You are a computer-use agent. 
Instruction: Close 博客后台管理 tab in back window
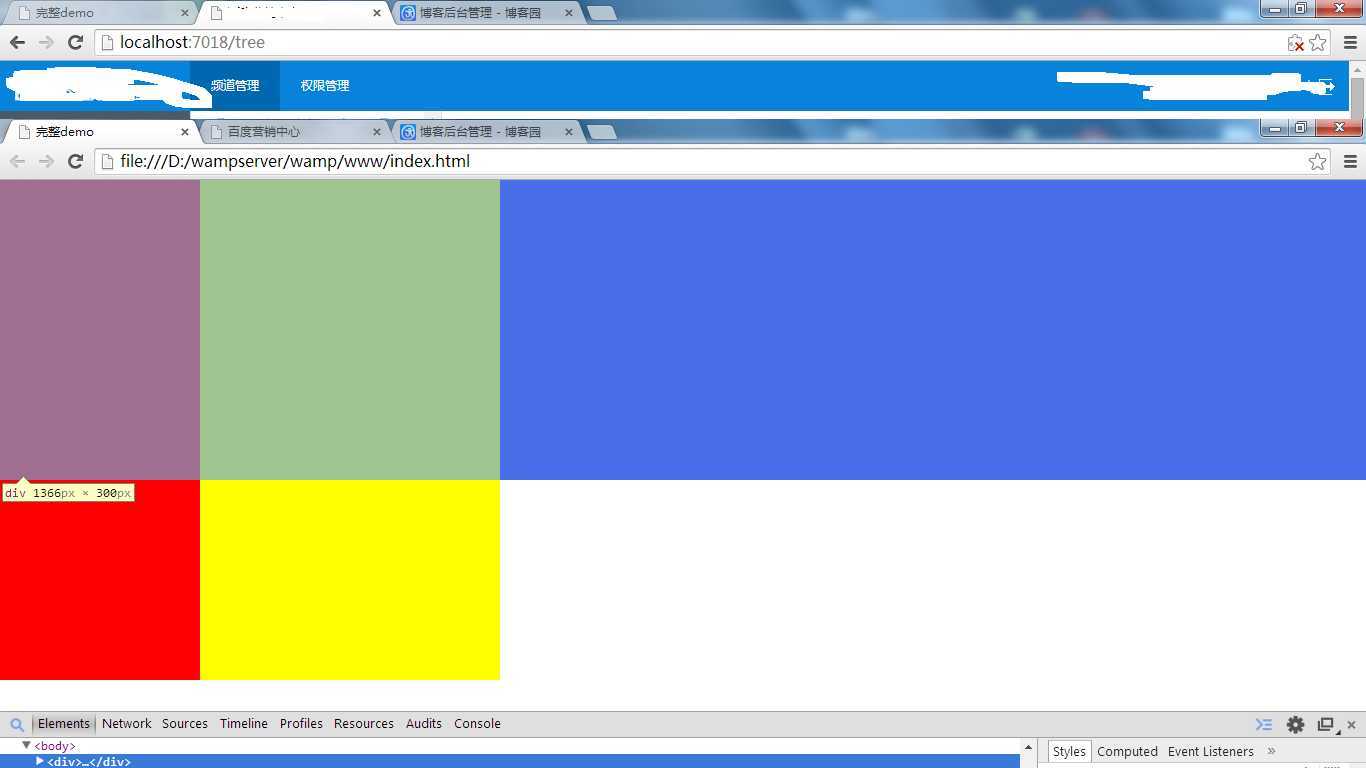(x=569, y=13)
